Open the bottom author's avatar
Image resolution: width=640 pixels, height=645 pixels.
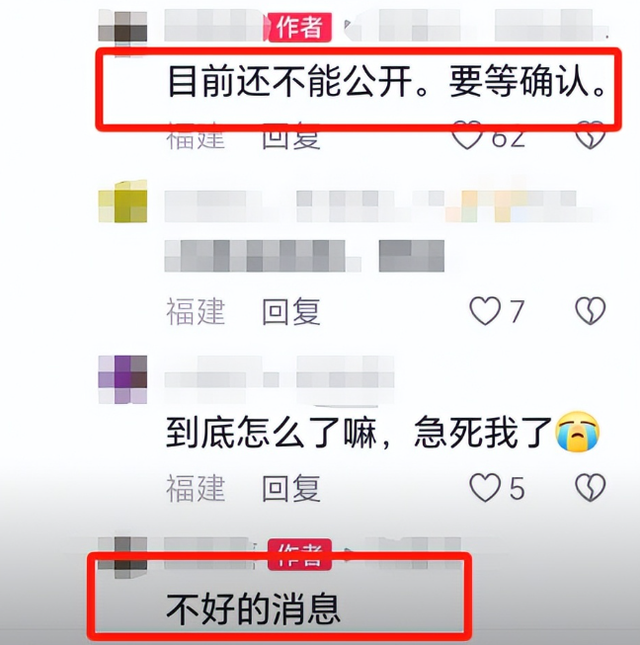click(x=123, y=557)
